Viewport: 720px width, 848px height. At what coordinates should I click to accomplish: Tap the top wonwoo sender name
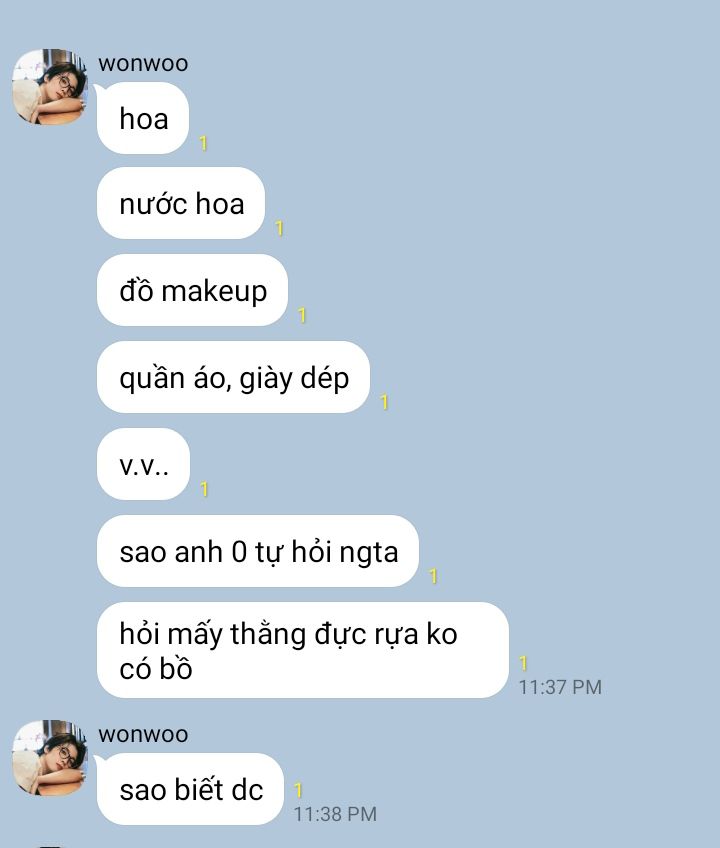click(x=143, y=64)
